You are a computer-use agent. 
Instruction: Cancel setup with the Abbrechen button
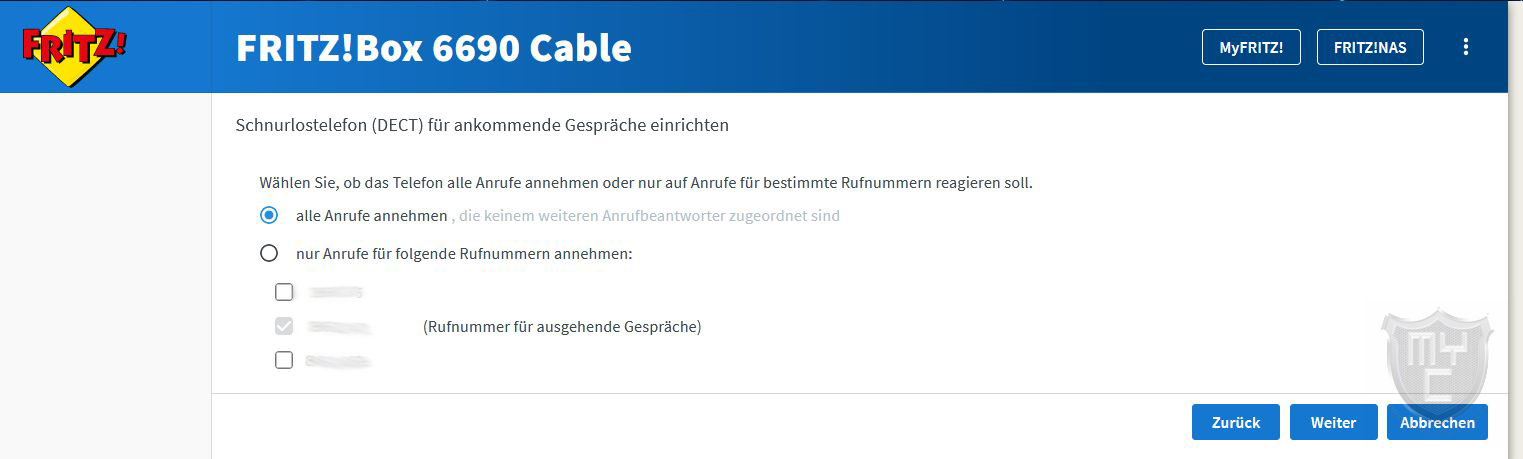[1437, 422]
